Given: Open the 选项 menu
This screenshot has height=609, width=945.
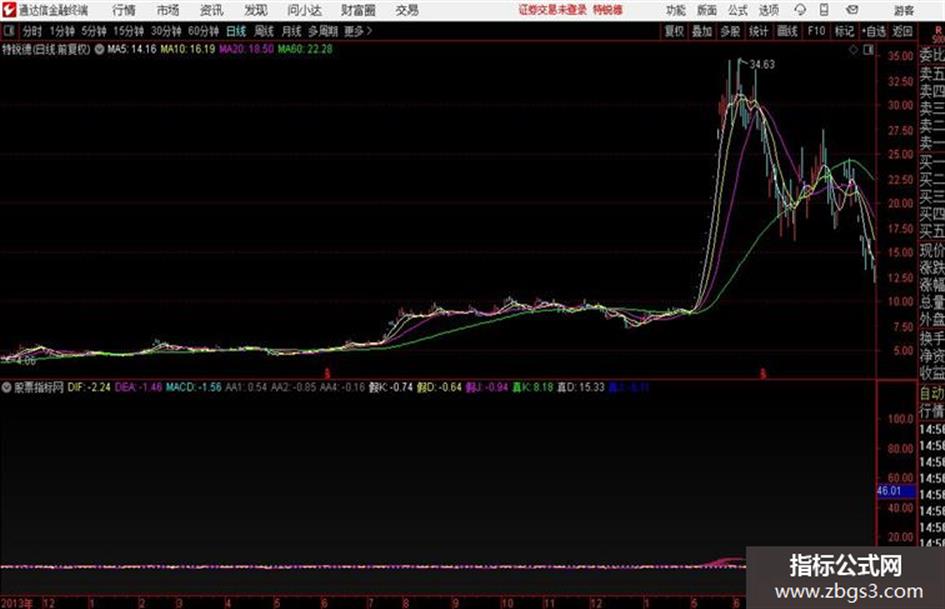Looking at the screenshot, I should 768,10.
